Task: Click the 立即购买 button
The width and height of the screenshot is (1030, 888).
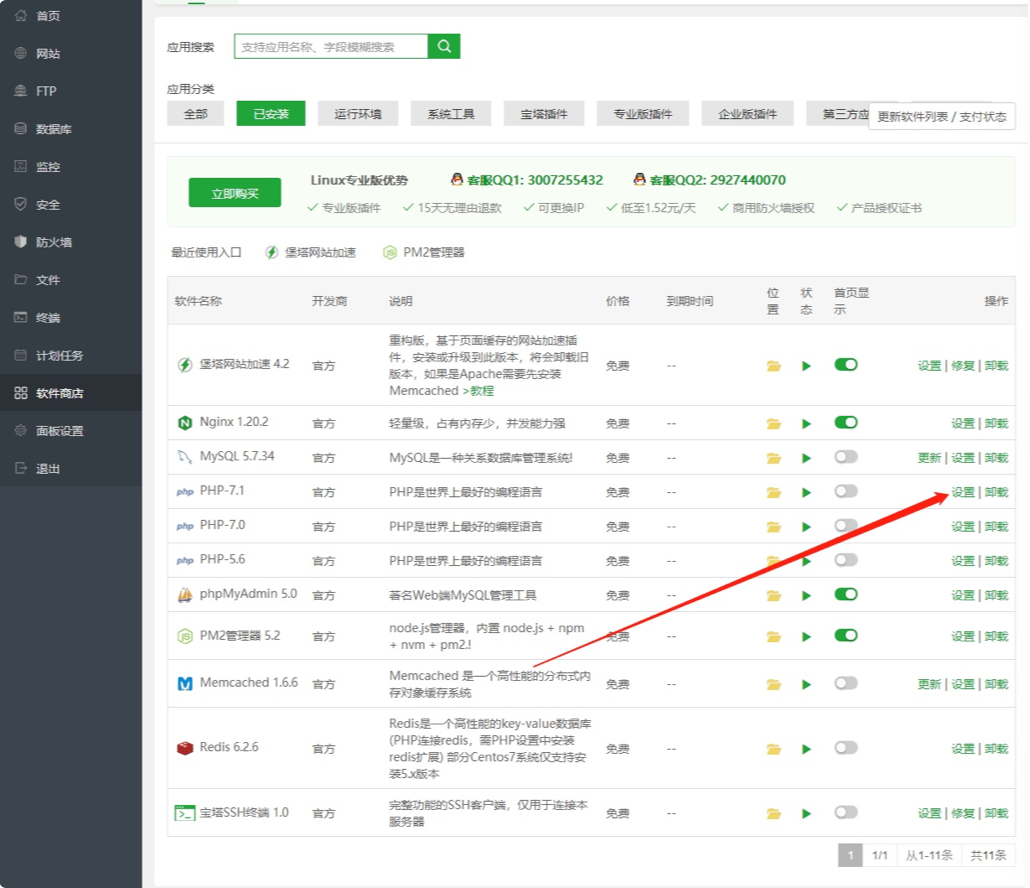Action: point(235,193)
